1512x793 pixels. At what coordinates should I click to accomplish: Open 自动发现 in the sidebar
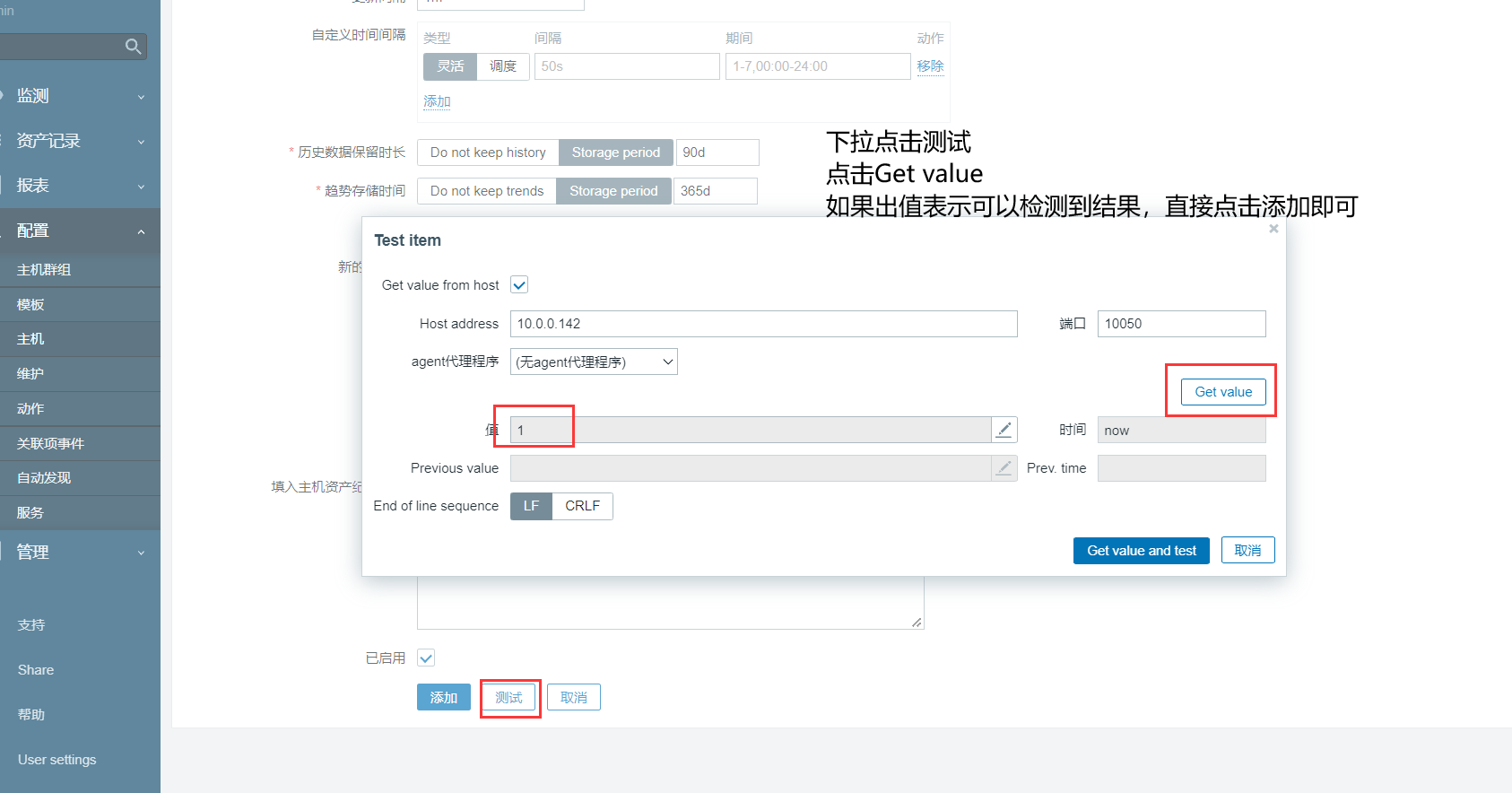coord(80,478)
